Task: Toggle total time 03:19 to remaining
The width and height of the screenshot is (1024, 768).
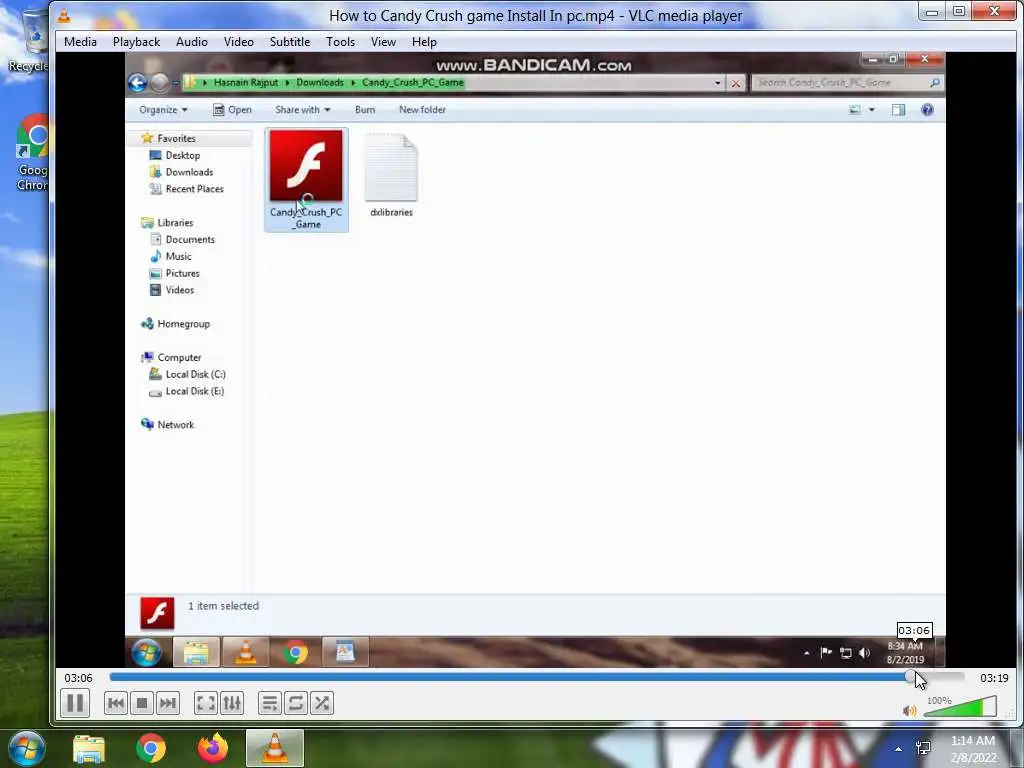Action: click(994, 678)
